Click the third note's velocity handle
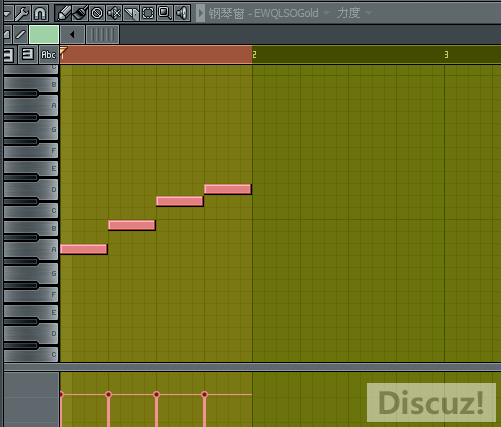This screenshot has width=501, height=427. [156, 395]
